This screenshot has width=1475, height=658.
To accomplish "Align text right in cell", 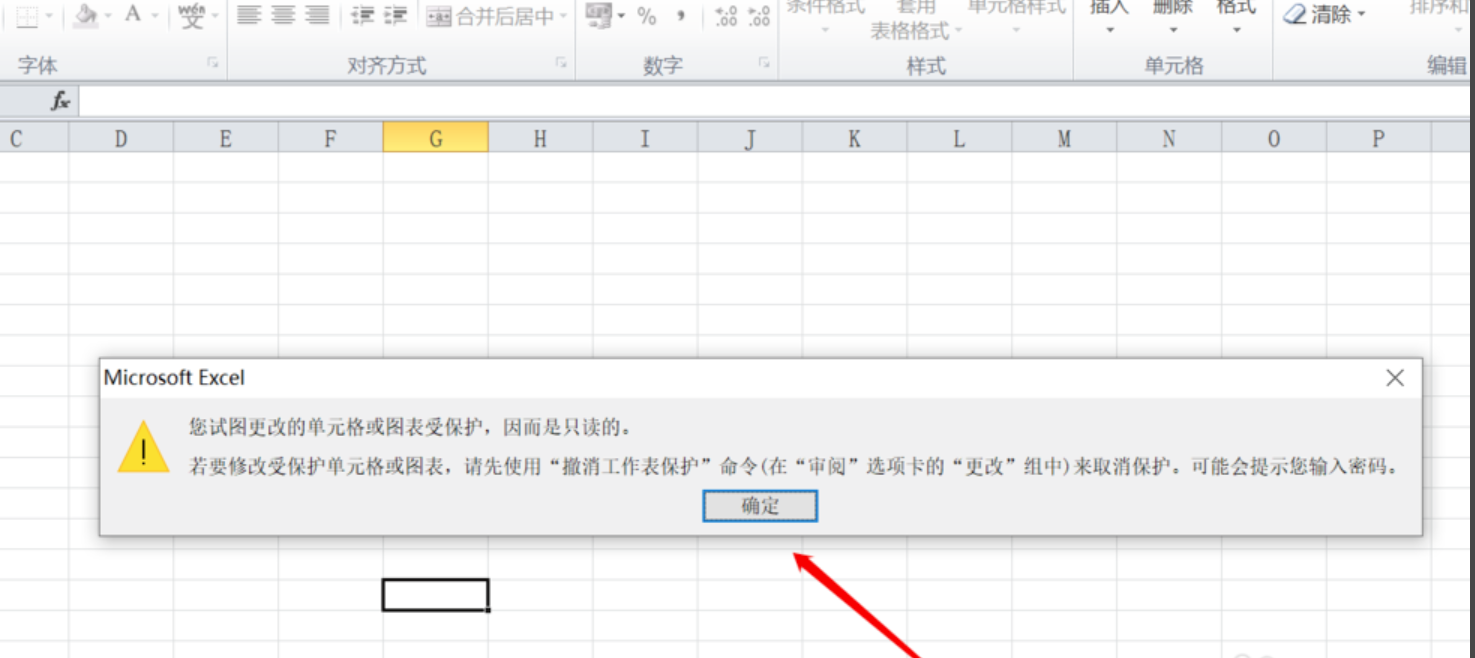I will (x=317, y=15).
